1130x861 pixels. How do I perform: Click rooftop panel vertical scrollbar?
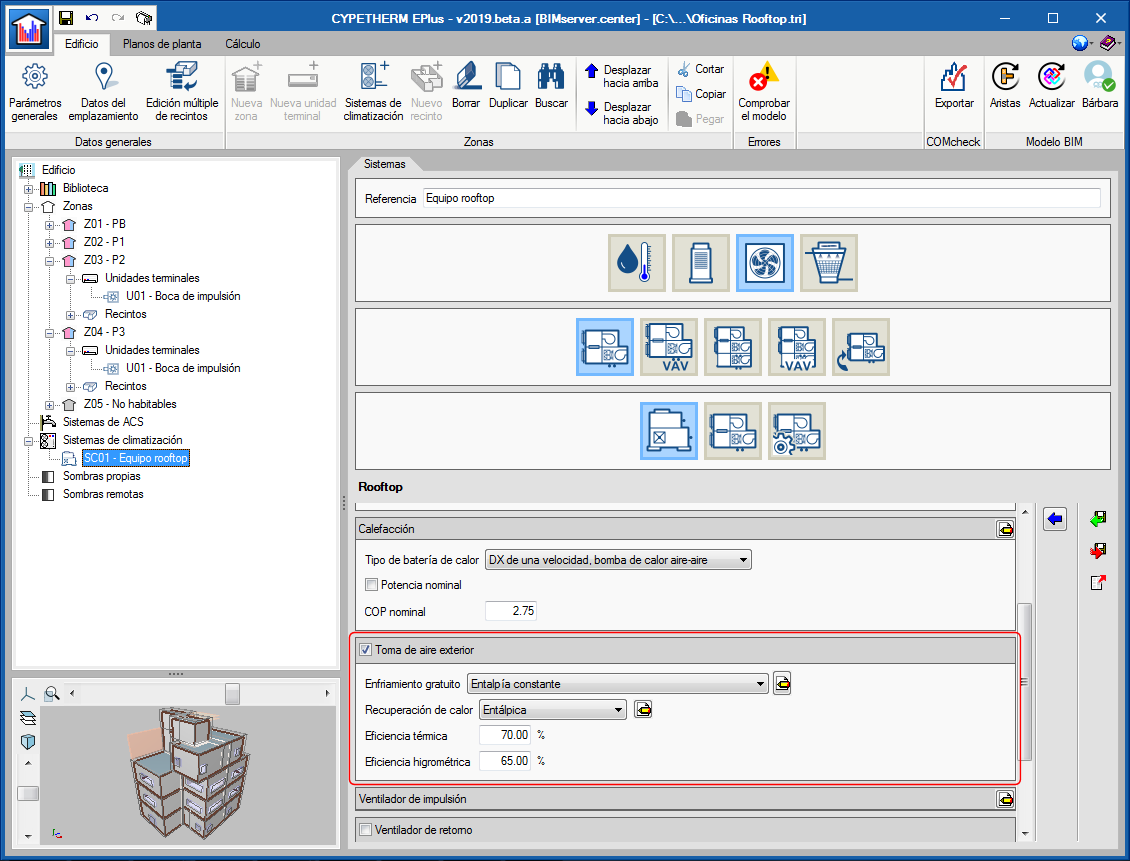point(1025,682)
